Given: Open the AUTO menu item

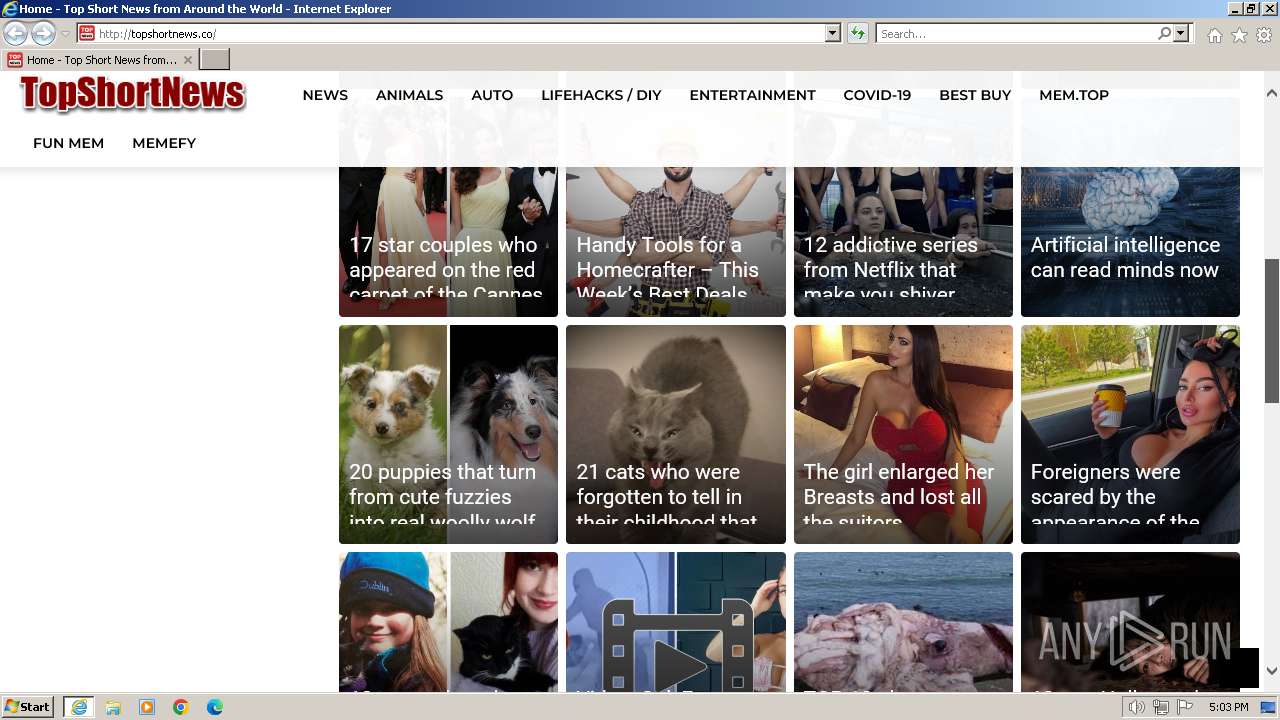Looking at the screenshot, I should tap(492, 95).
